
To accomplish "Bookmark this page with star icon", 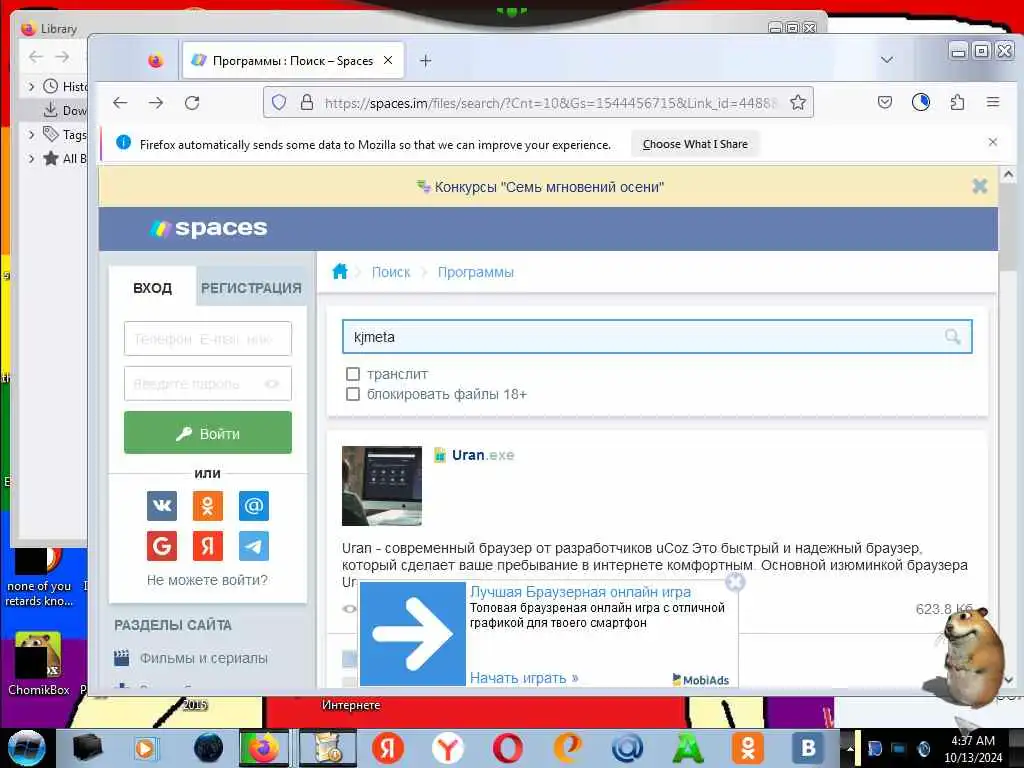I will point(797,103).
